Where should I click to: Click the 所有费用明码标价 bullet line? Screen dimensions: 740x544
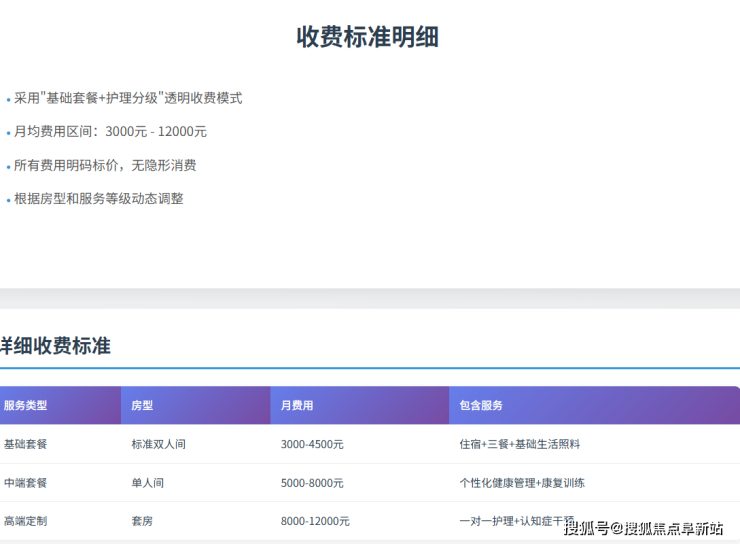105,165
